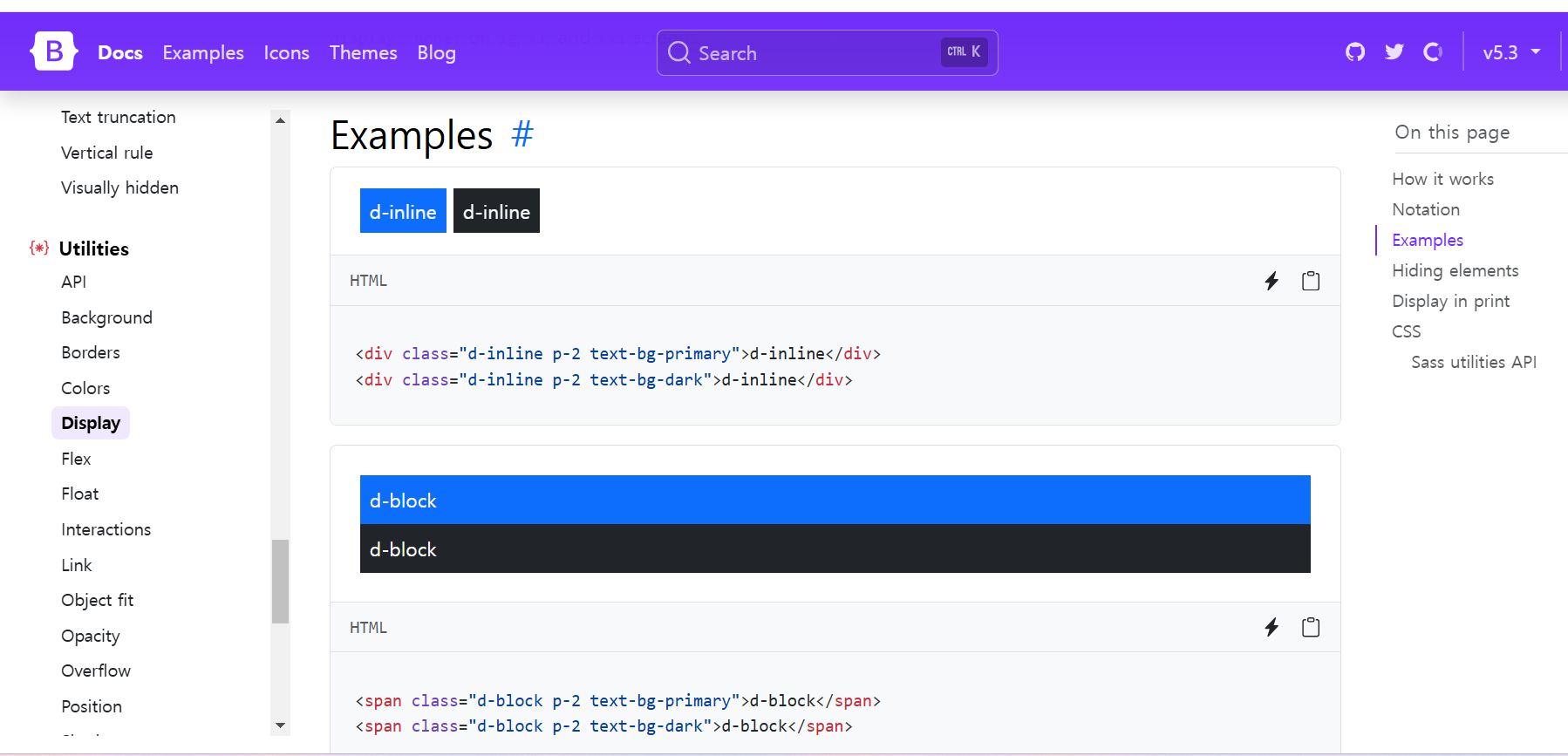
Task: Select Flex in the Utilities sidebar
Action: click(x=76, y=459)
